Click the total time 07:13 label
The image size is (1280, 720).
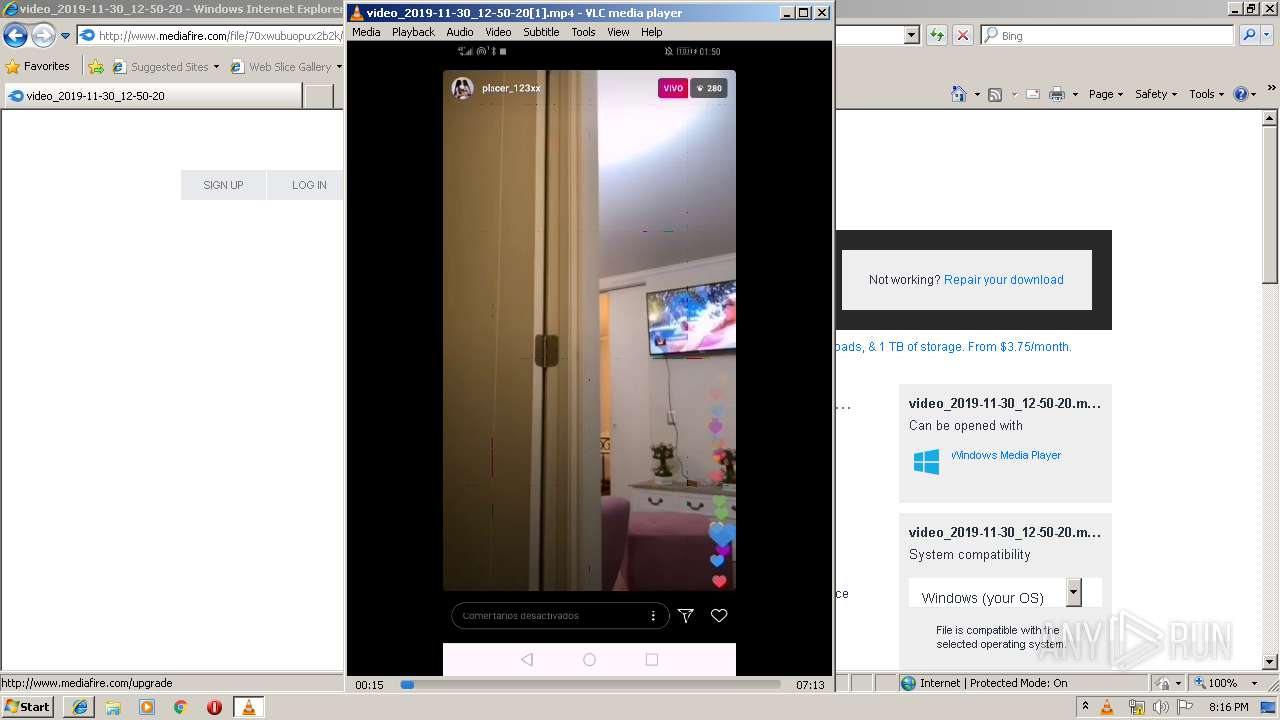810,685
